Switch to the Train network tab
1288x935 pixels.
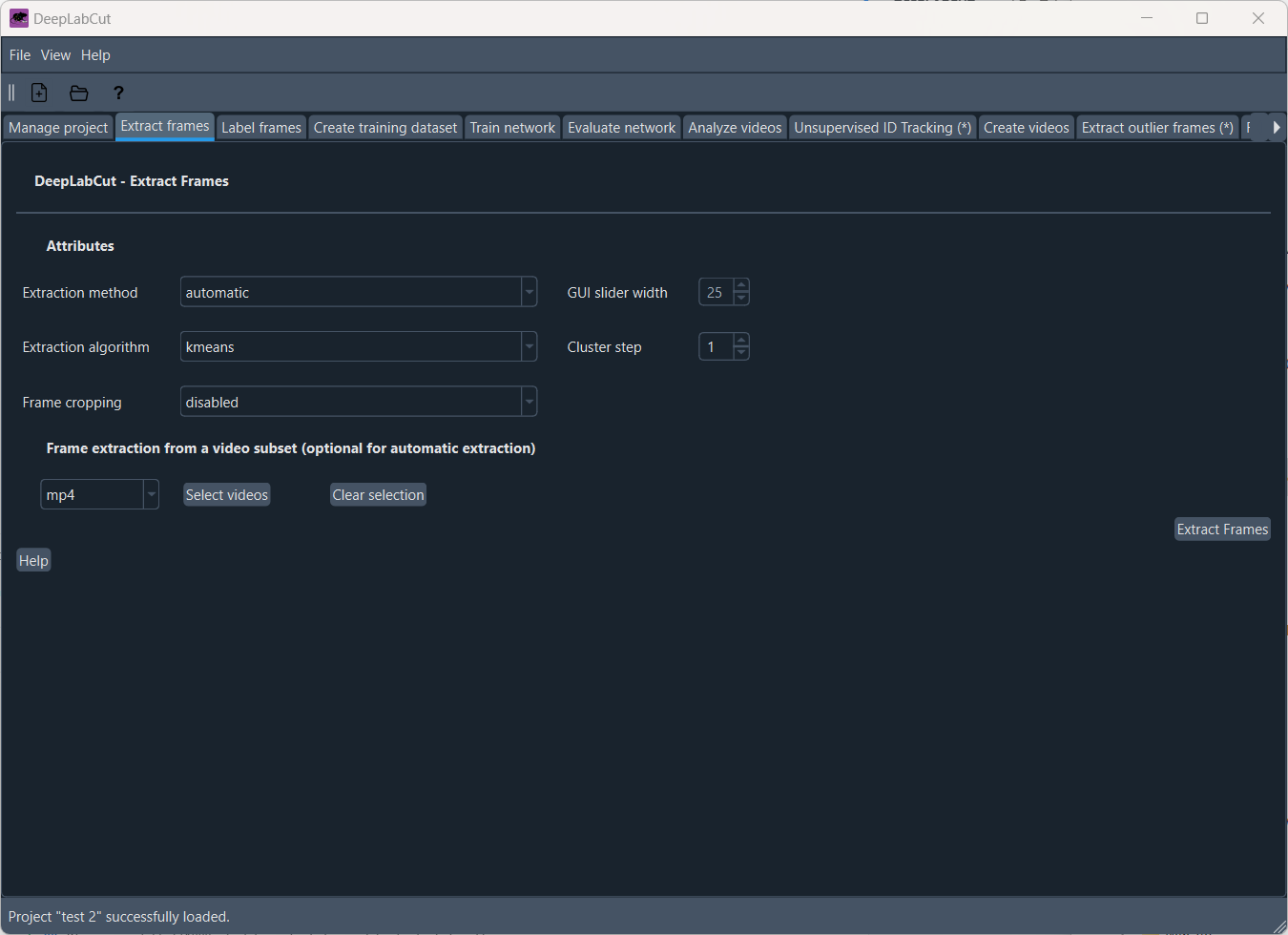(512, 128)
